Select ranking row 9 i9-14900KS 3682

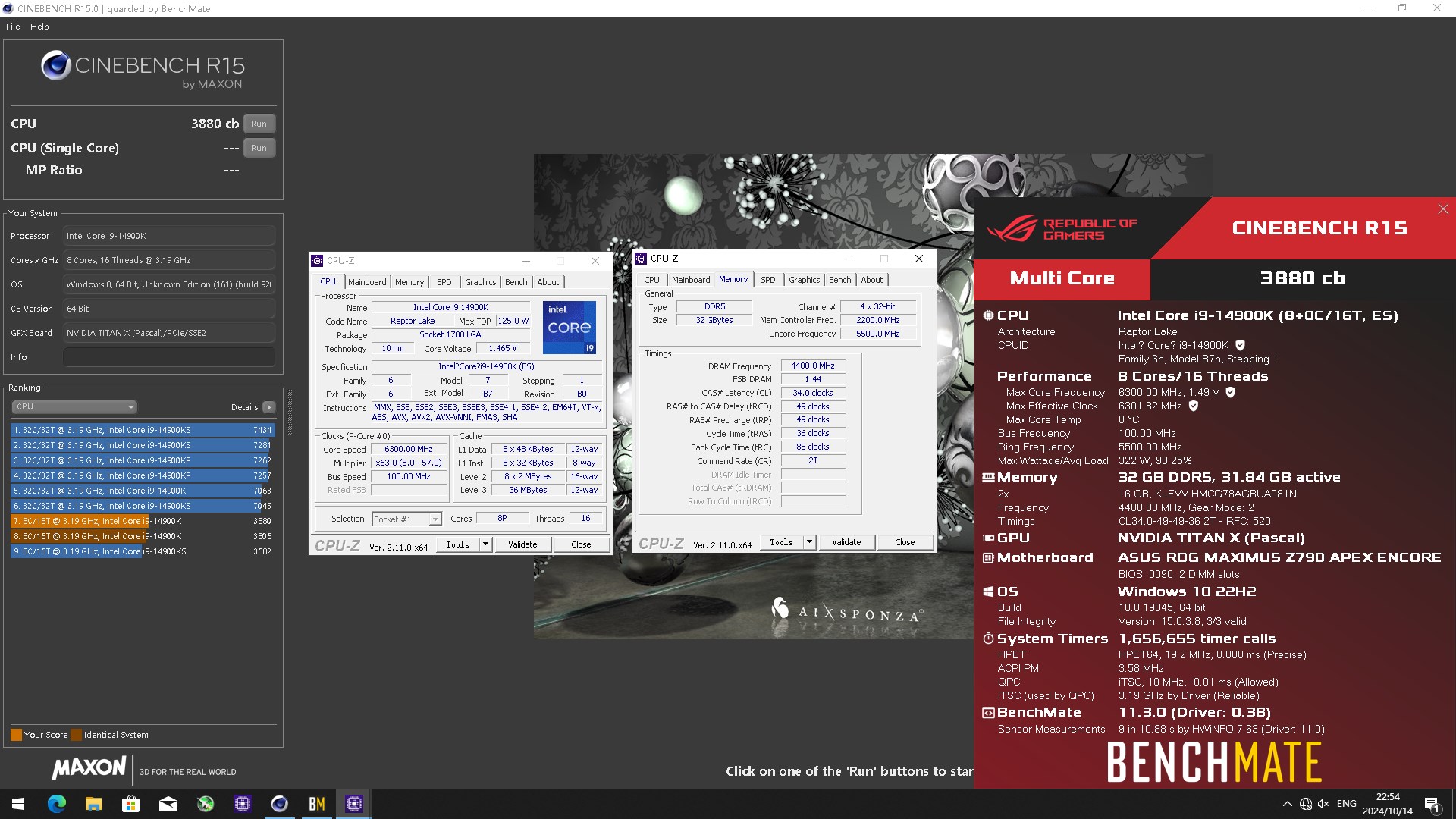click(x=143, y=551)
